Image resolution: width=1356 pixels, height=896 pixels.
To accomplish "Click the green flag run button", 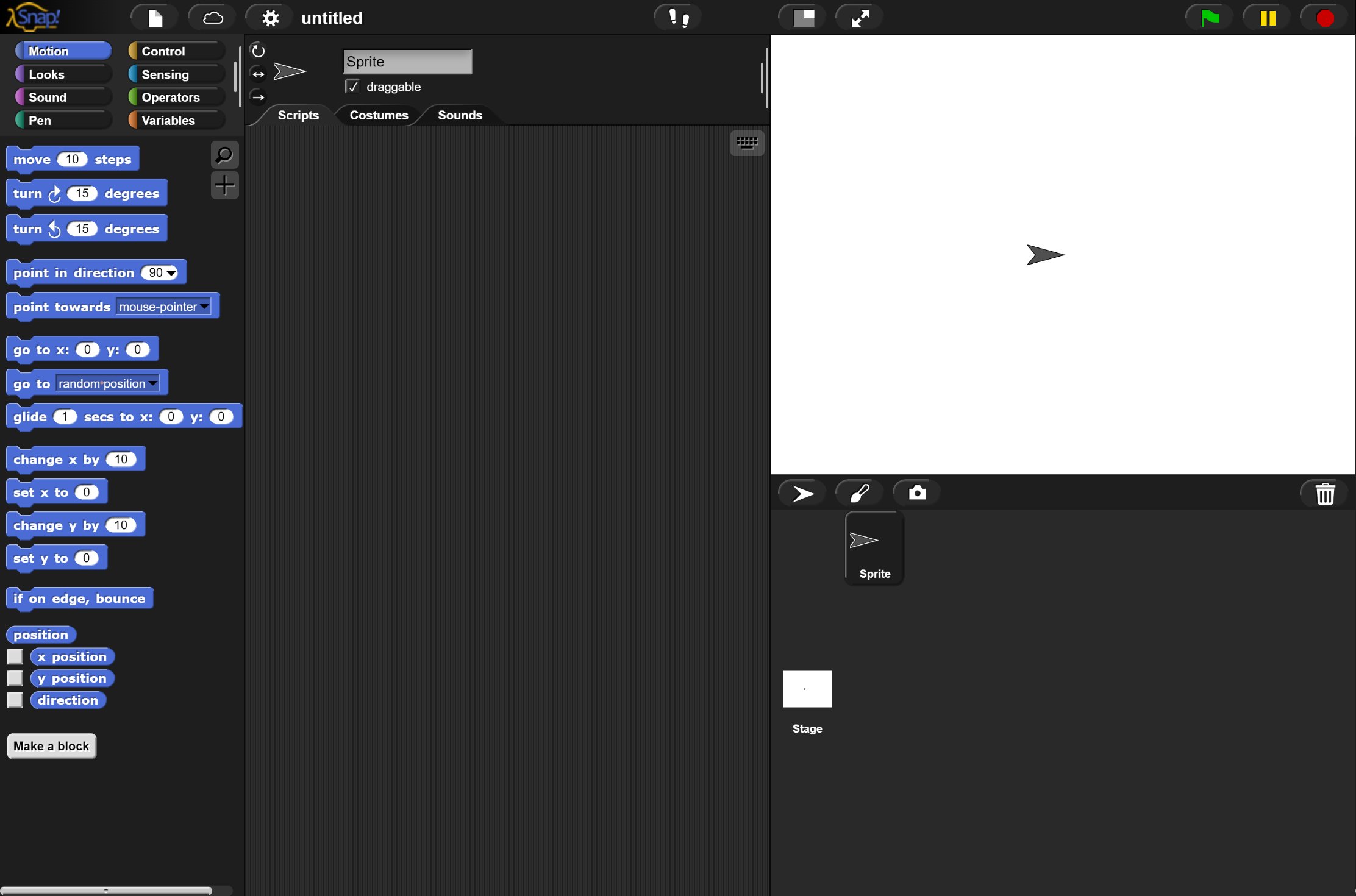I will (x=1210, y=18).
